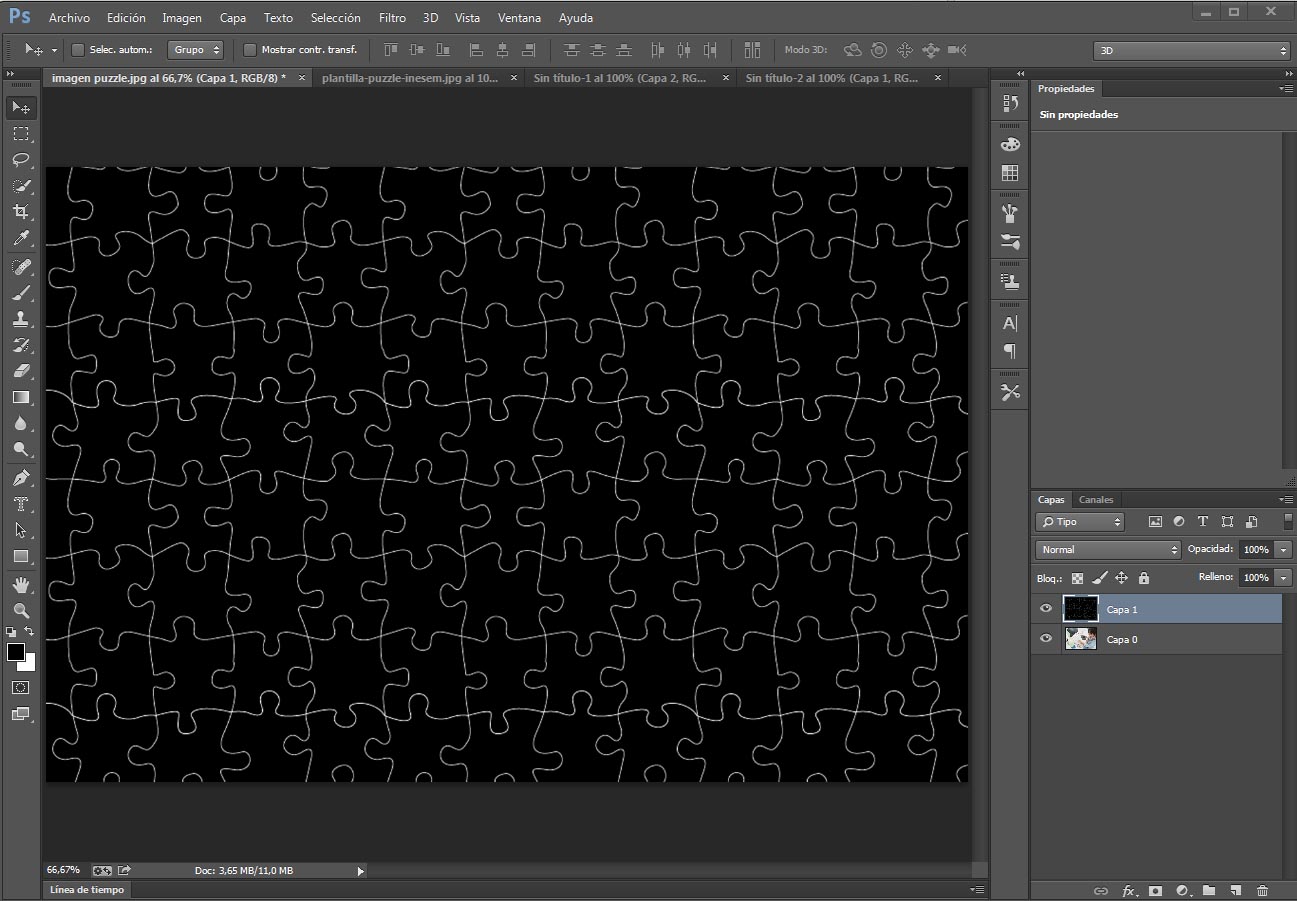
Task: Select the Horizontal Type tool
Action: [x=21, y=503]
